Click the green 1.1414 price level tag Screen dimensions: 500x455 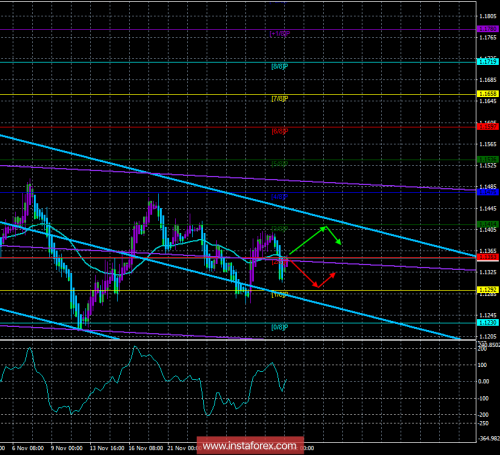488,224
